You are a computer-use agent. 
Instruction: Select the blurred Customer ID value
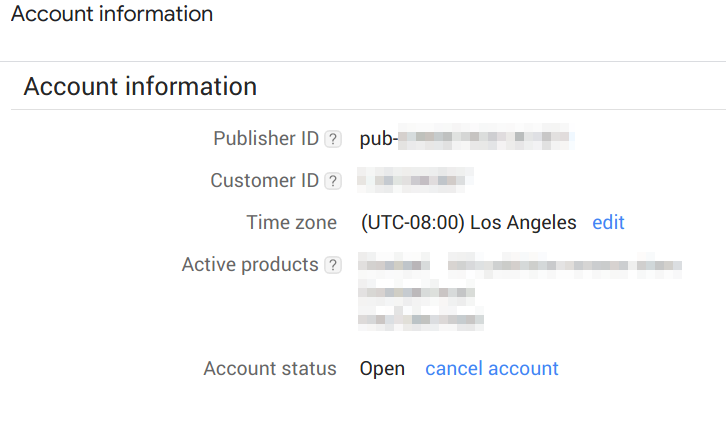coord(415,180)
